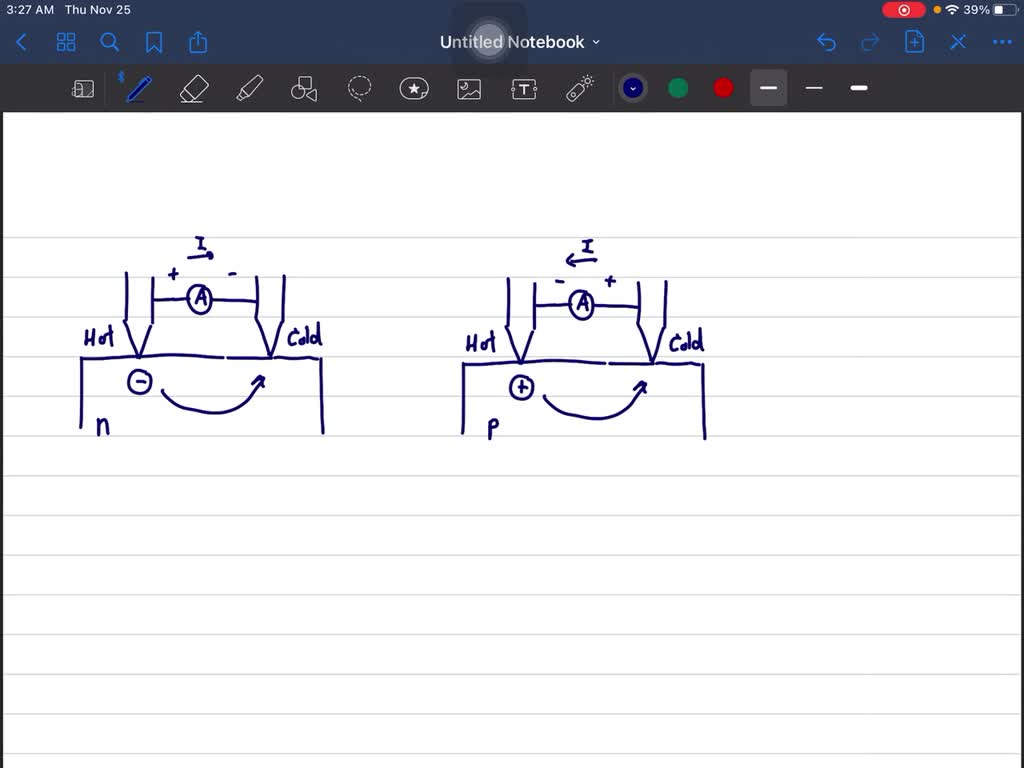This screenshot has width=1024, height=768.
Task: Add a new page
Action: (914, 42)
